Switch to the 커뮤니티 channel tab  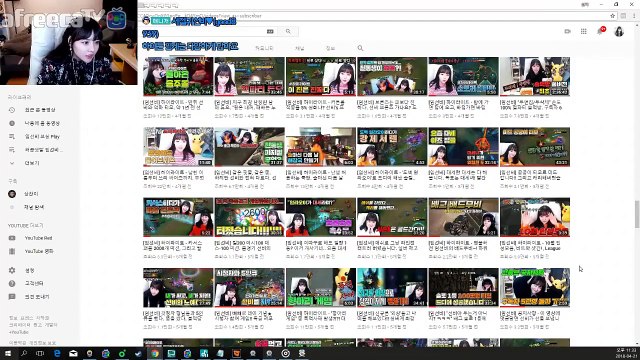(264, 48)
